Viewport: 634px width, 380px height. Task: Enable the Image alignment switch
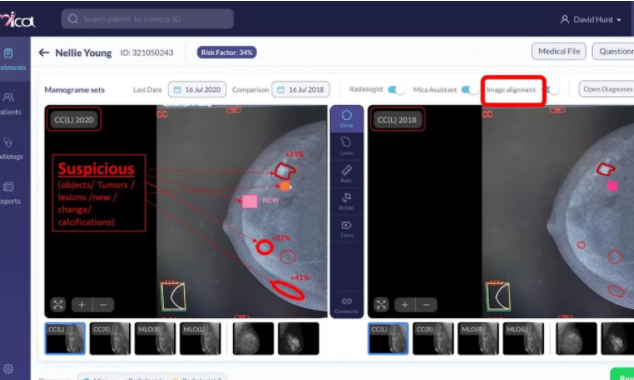tap(553, 89)
